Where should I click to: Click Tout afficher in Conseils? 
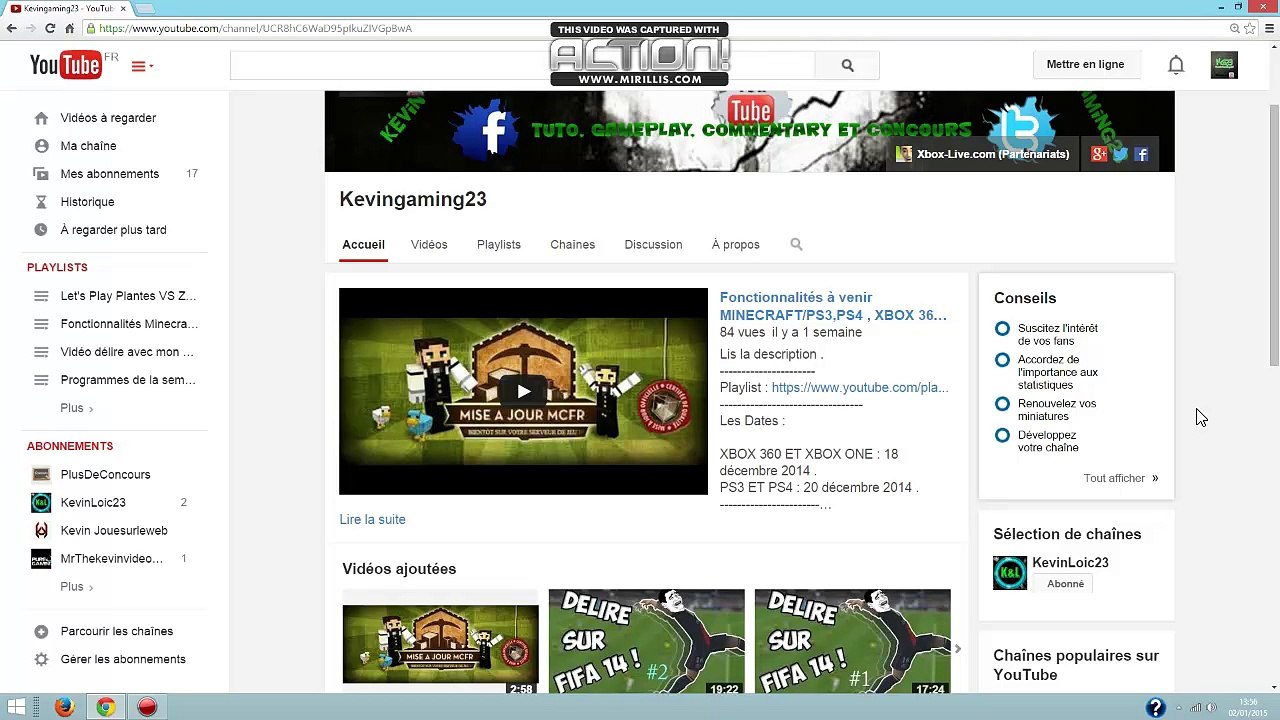1121,478
